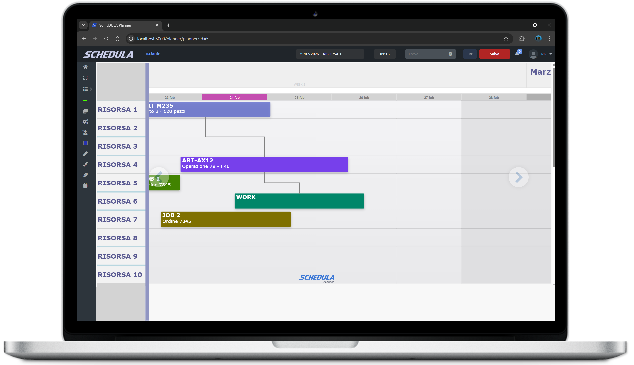Select the highlighted magenta day in timeline header
Screen dimensions: 634x365
[234, 97]
